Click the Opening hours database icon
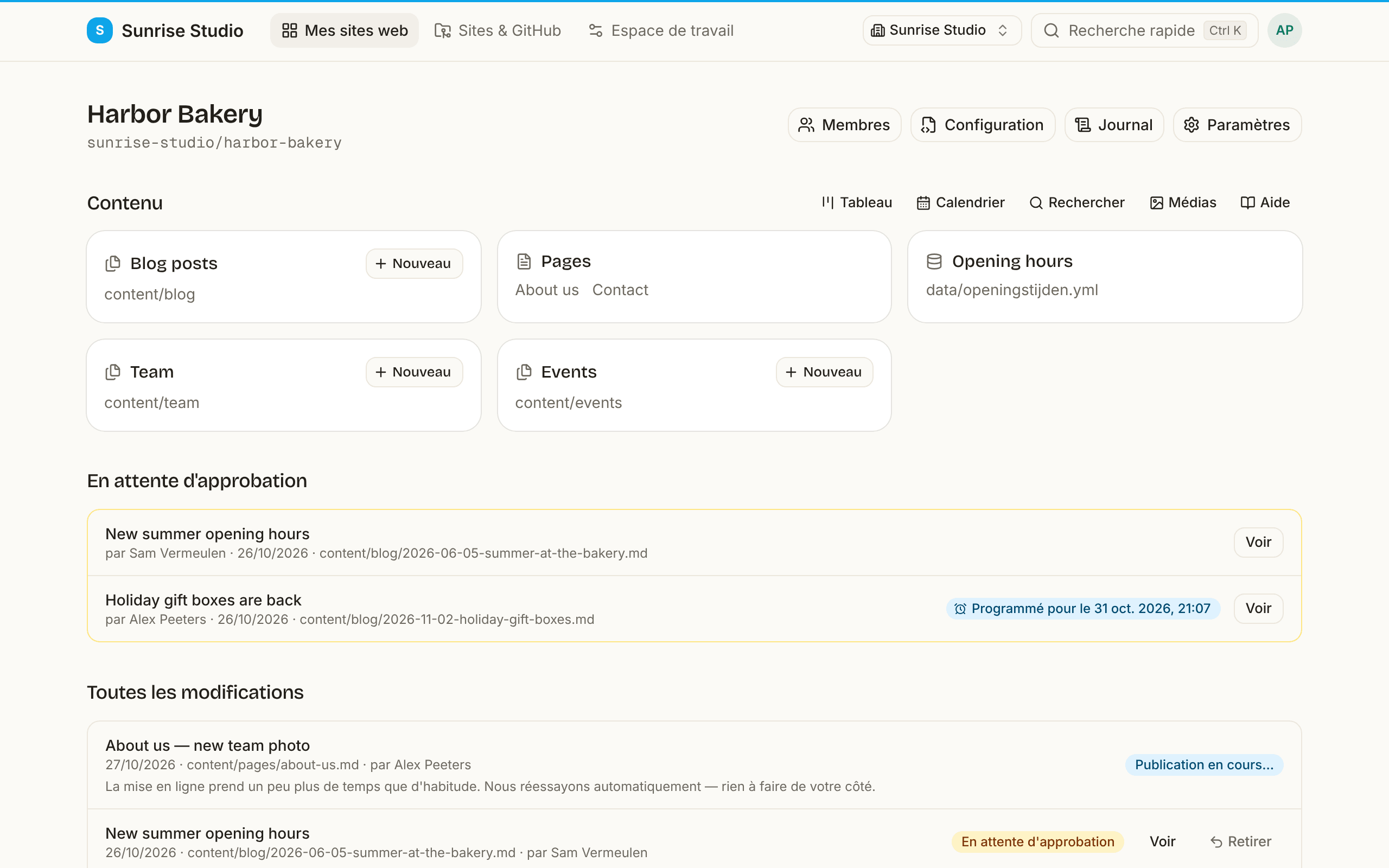Viewport: 1389px width, 868px height. (934, 261)
